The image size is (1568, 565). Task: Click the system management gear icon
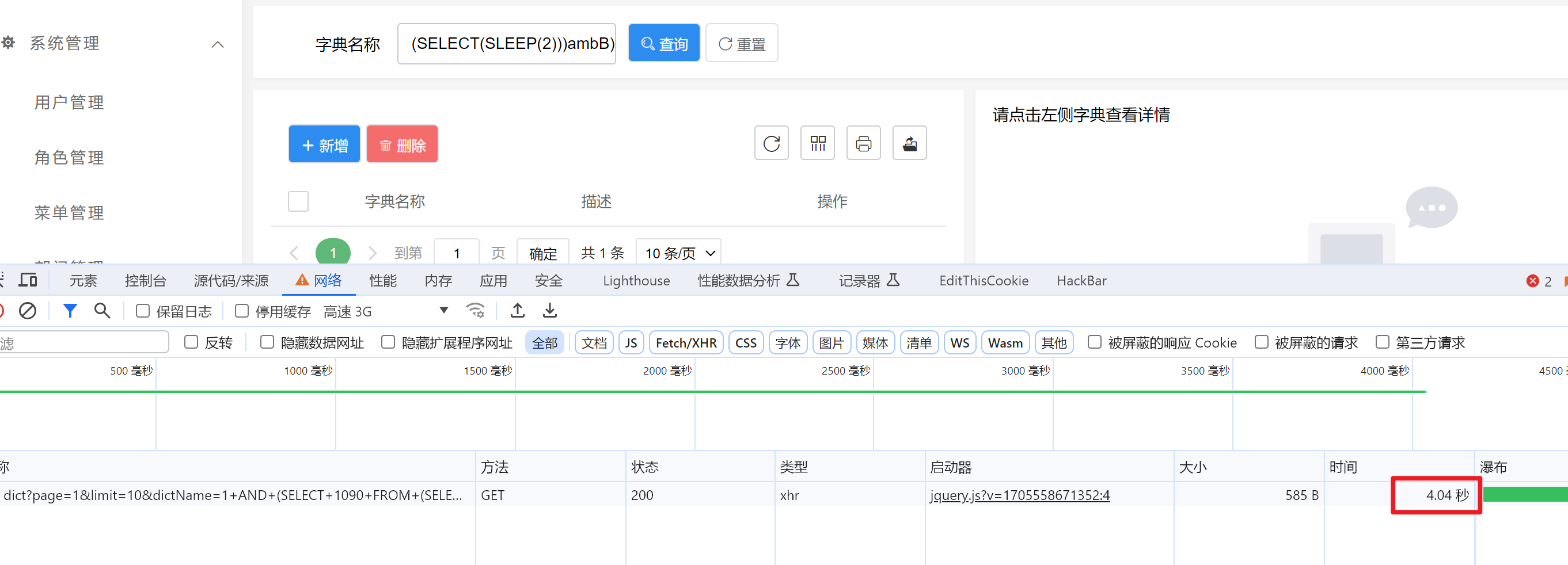click(x=9, y=43)
